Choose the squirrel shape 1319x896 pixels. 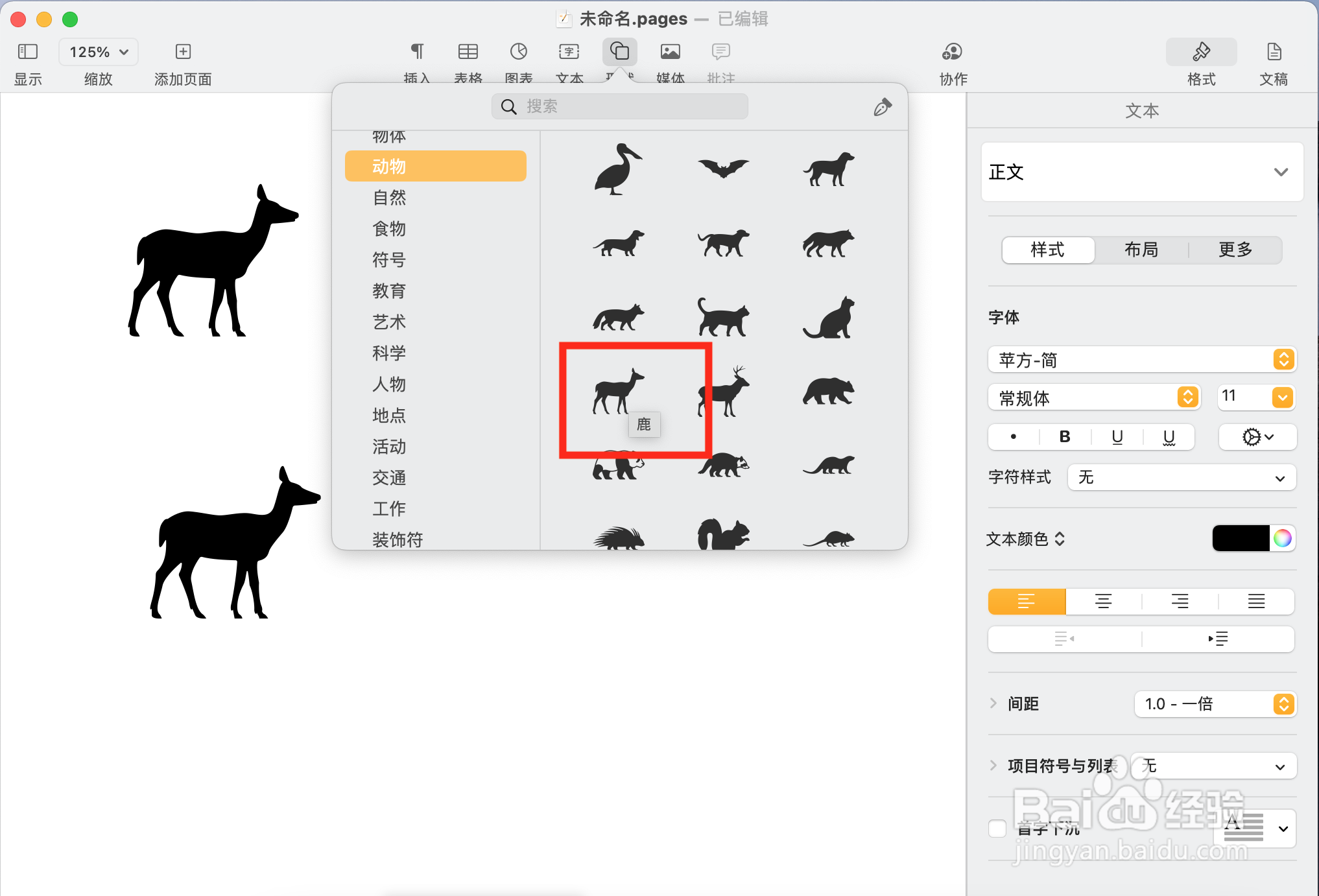point(723,535)
